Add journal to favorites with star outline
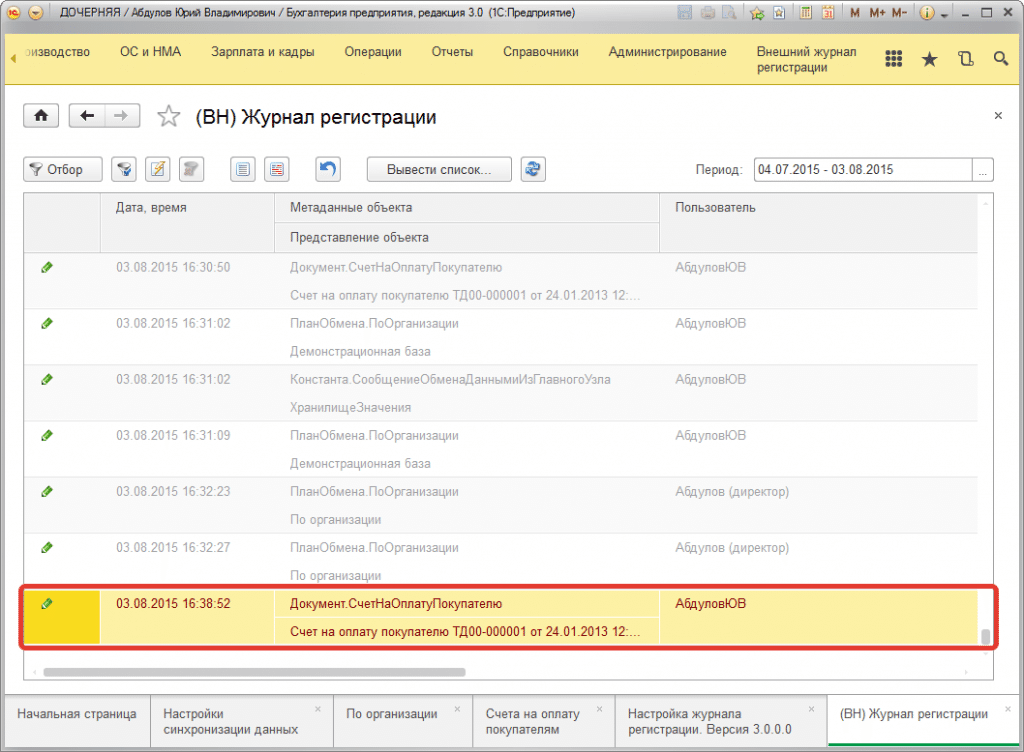Viewport: 1024px width, 752px height. (x=169, y=117)
